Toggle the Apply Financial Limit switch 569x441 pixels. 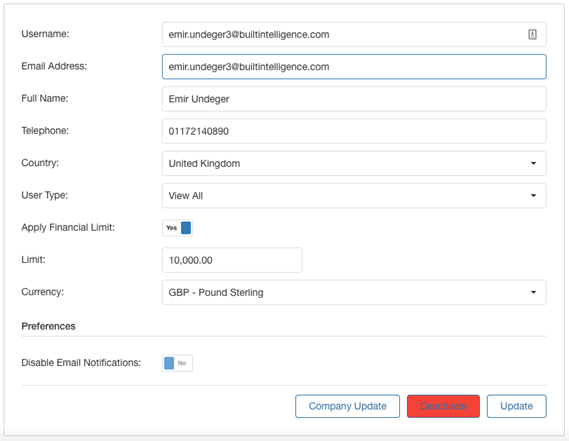coord(177,228)
